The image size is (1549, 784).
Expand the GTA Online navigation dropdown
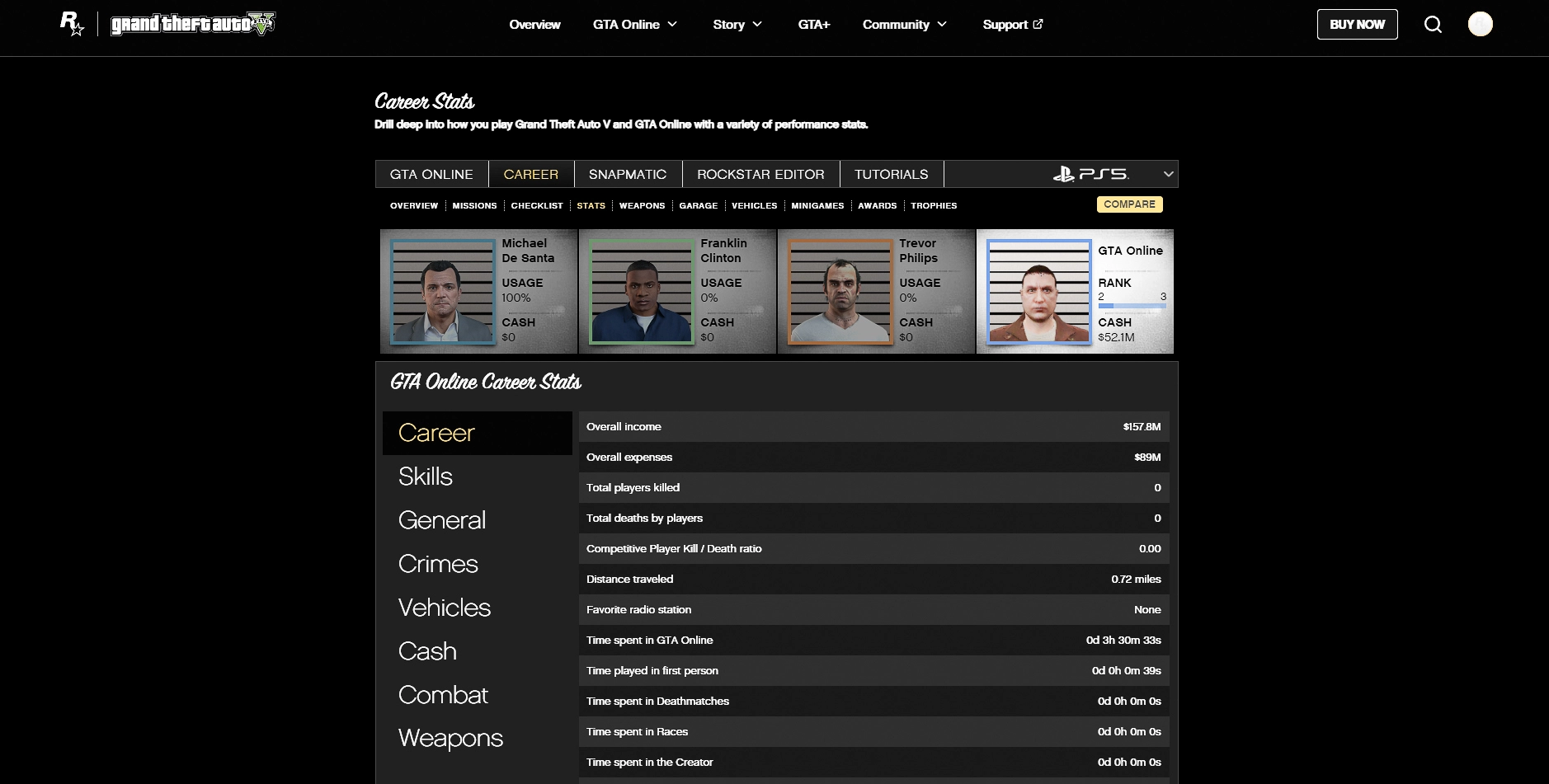634,25
